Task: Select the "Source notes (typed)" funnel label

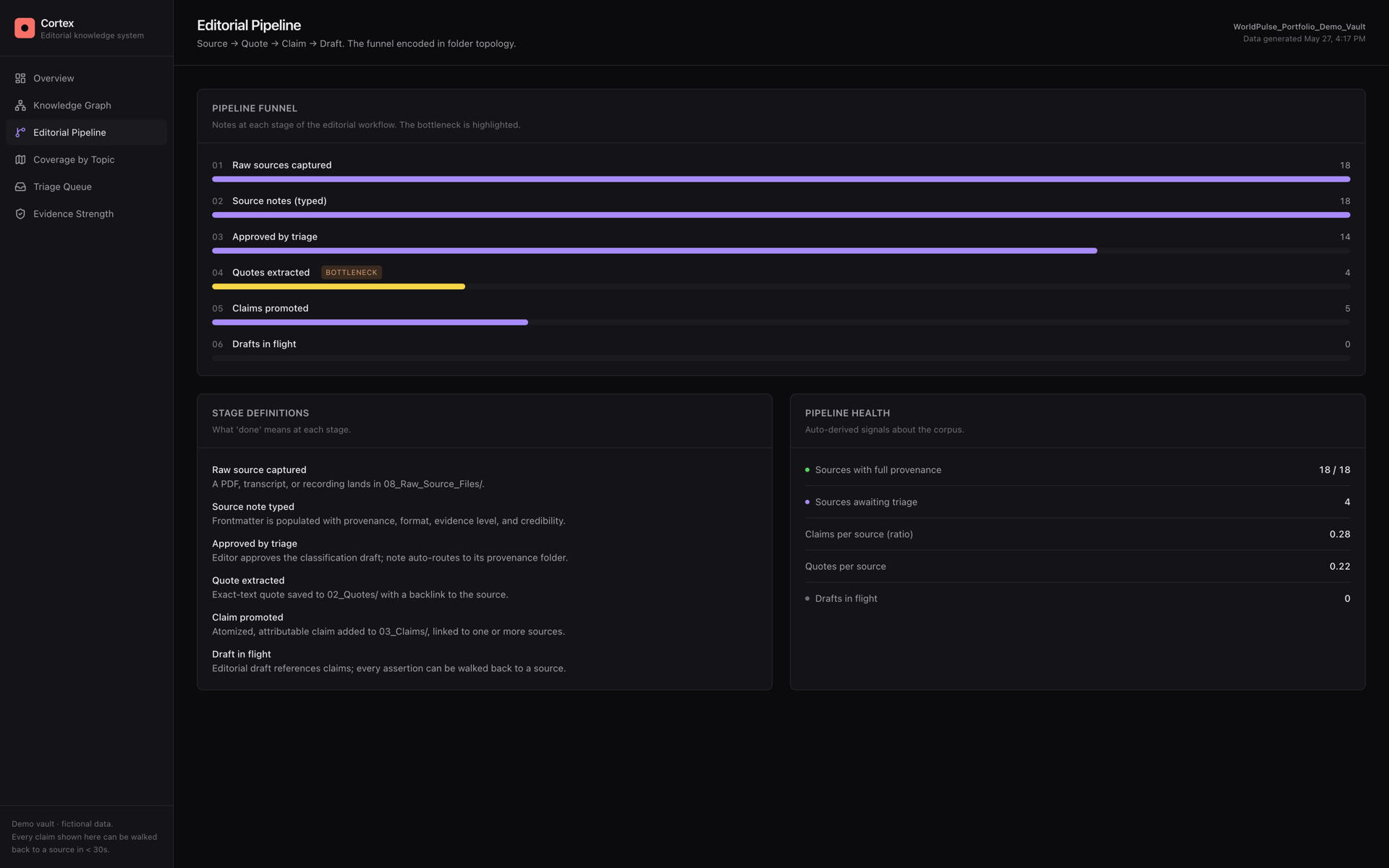Action: 279,201
